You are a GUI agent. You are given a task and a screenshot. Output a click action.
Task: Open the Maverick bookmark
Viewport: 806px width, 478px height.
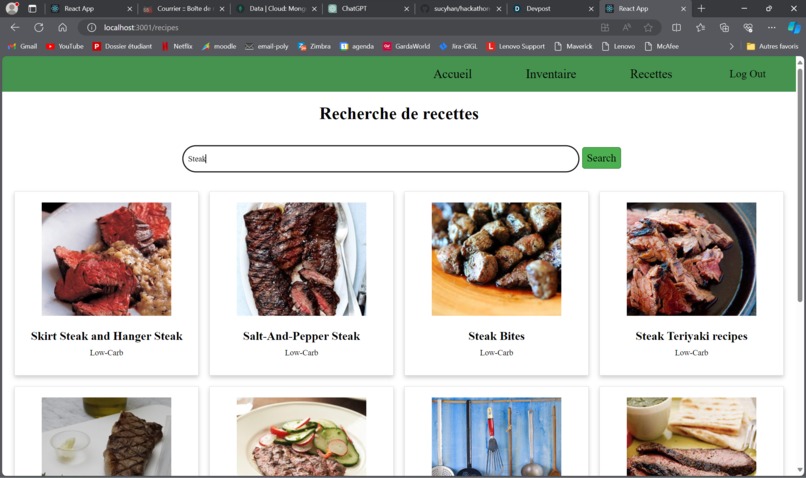[573, 46]
